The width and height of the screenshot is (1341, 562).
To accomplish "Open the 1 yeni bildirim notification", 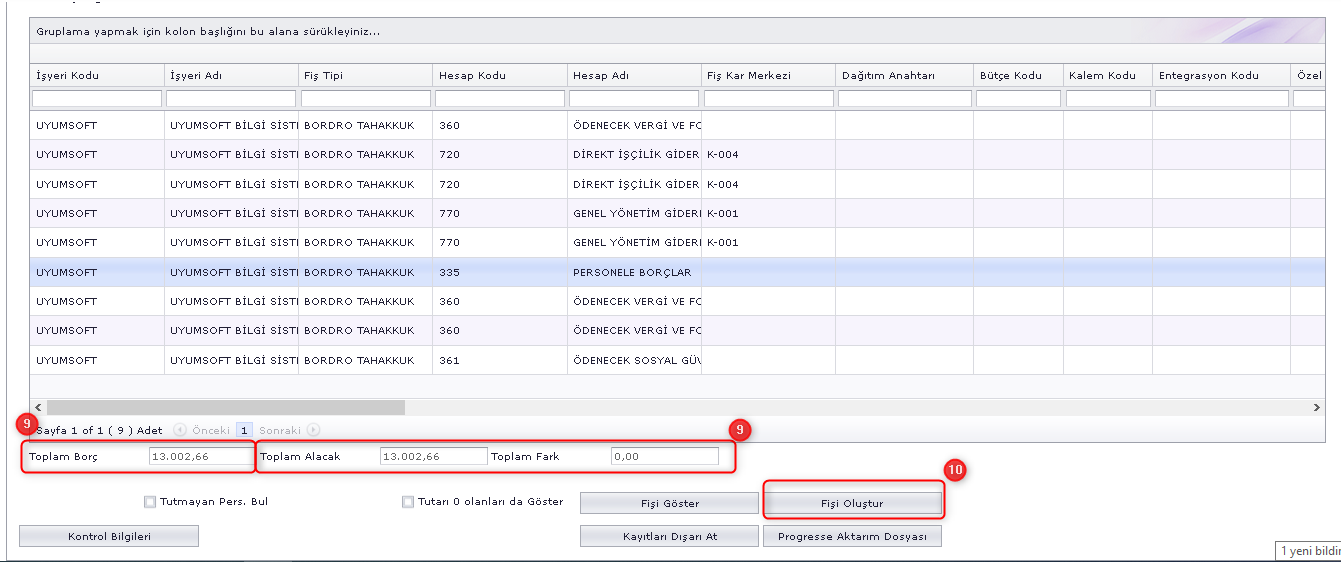I will [x=1309, y=551].
